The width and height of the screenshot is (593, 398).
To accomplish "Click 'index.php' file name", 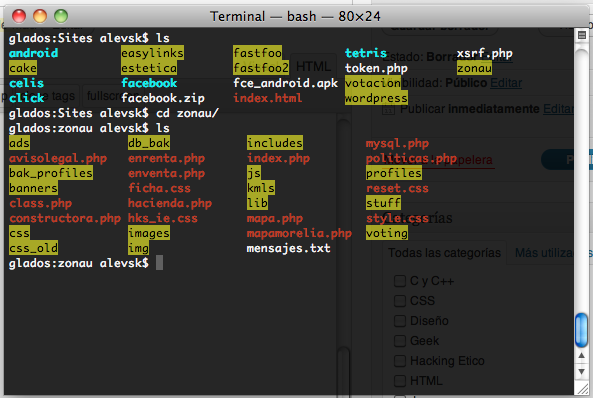I will 278,158.
